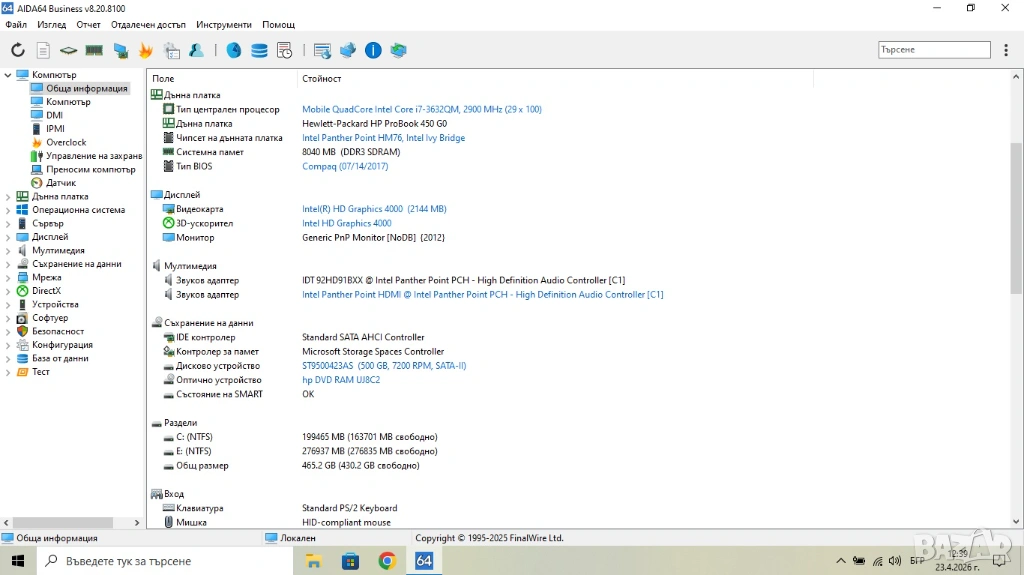1024x575 pixels.
Task: Open the Инструменти menu
Action: click(x=224, y=24)
